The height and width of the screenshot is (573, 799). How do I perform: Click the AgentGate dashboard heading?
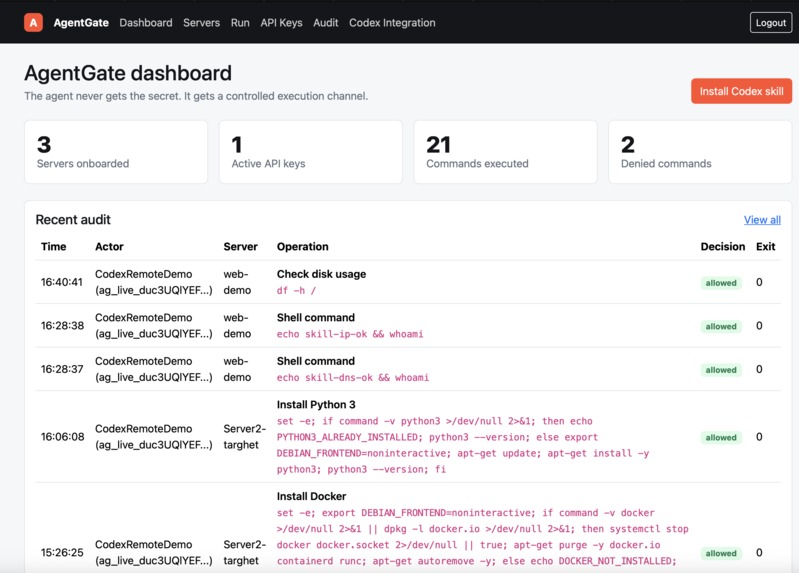[x=128, y=73]
